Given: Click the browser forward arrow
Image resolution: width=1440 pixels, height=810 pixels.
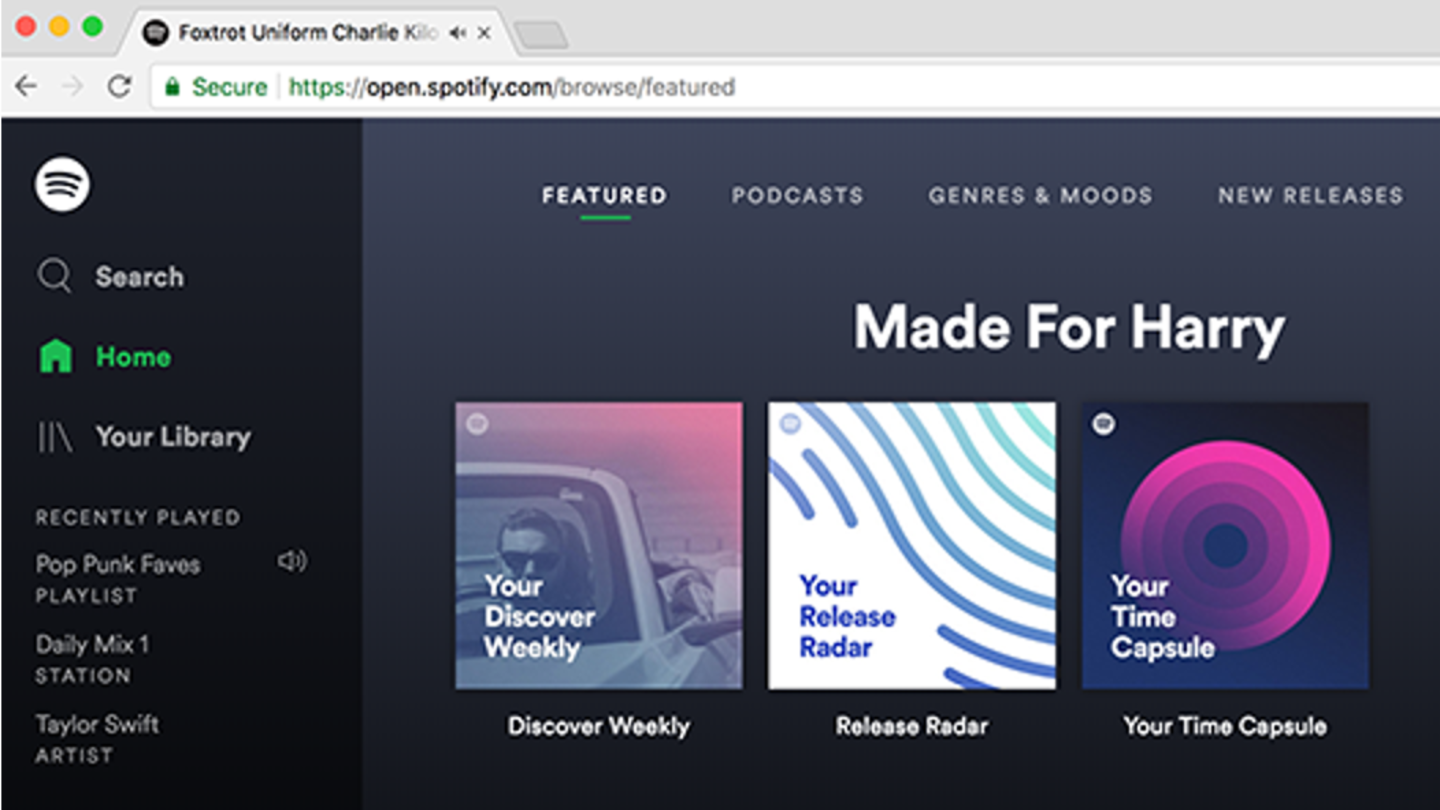Looking at the screenshot, I should (72, 87).
